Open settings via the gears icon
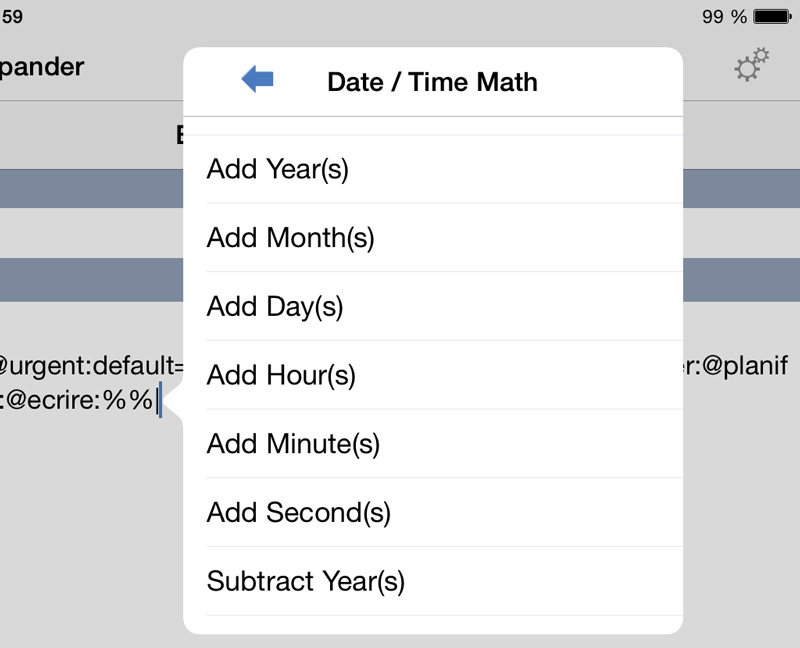The image size is (800, 648). click(752, 65)
